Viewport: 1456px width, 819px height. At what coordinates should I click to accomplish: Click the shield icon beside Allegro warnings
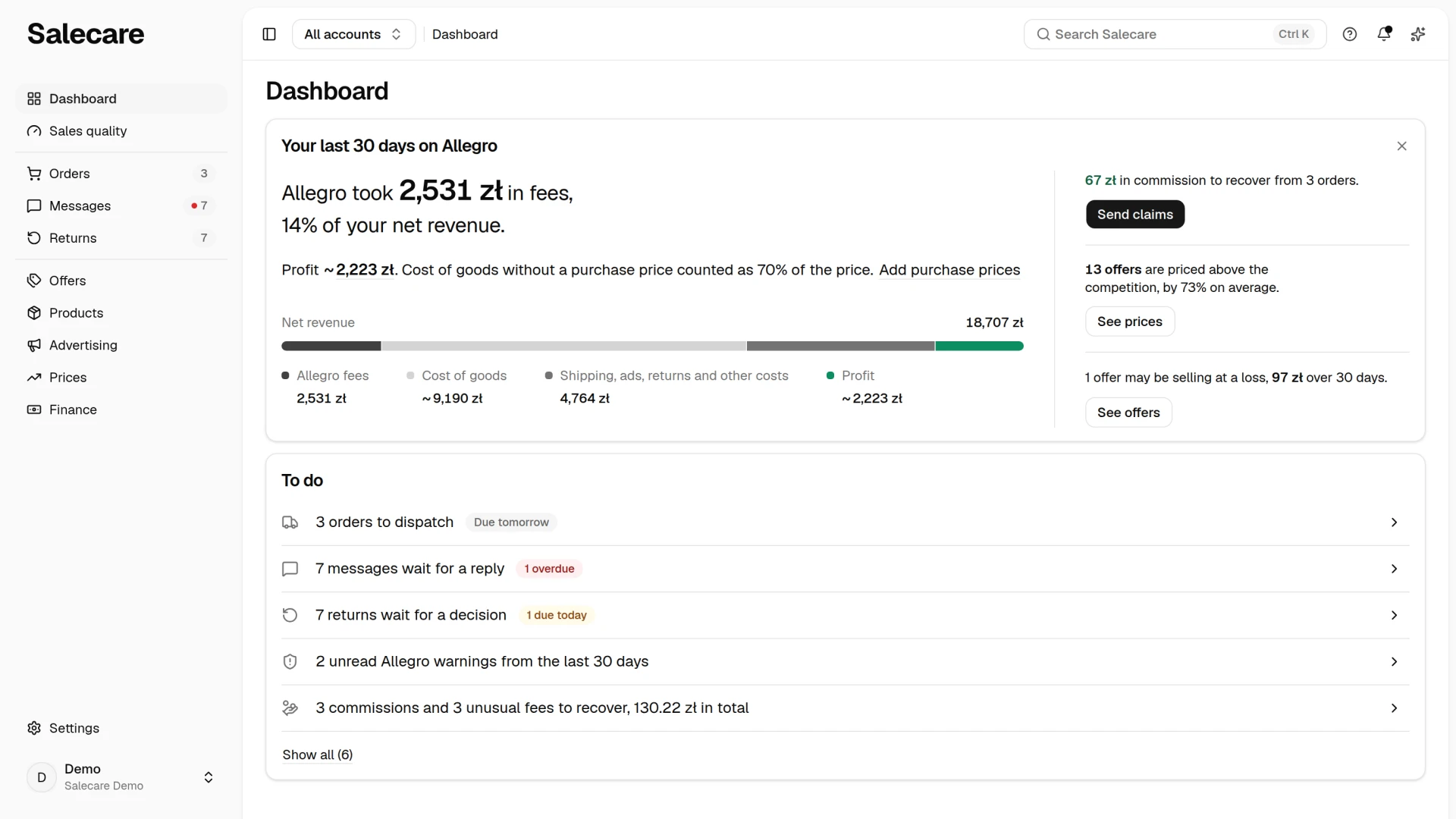point(290,662)
